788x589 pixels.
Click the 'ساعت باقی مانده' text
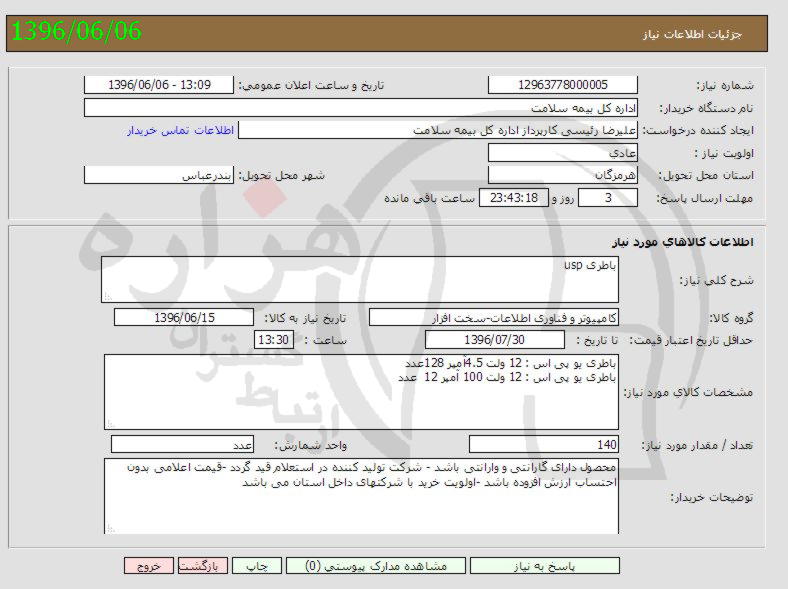point(430,199)
